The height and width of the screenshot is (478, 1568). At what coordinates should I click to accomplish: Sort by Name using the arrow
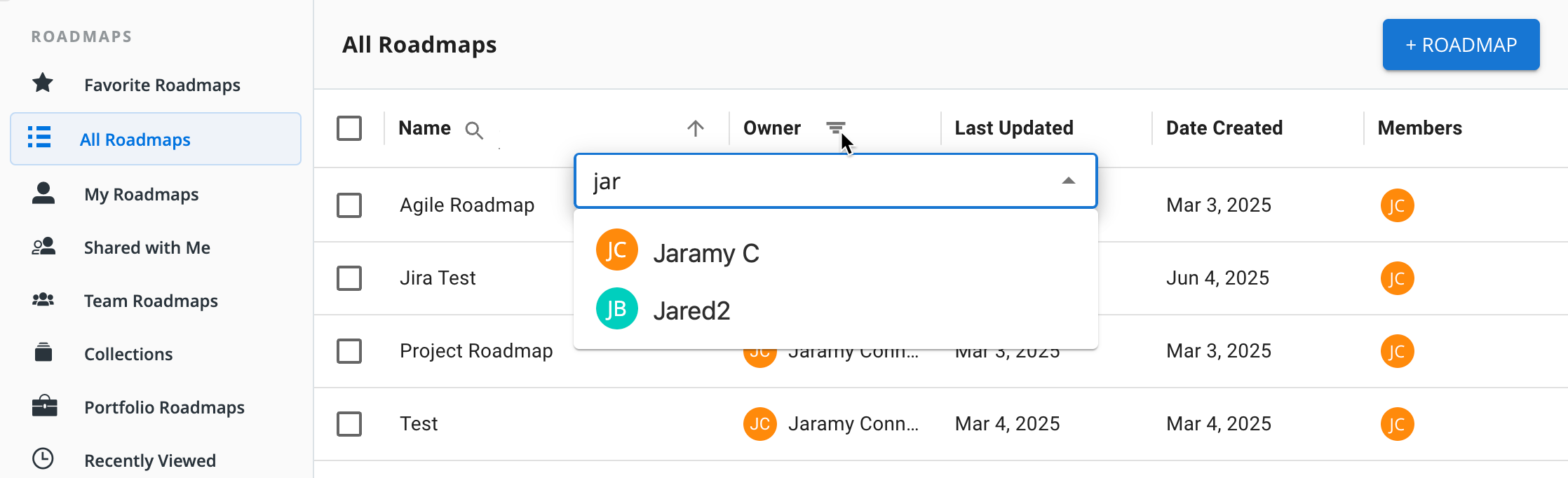click(x=695, y=128)
